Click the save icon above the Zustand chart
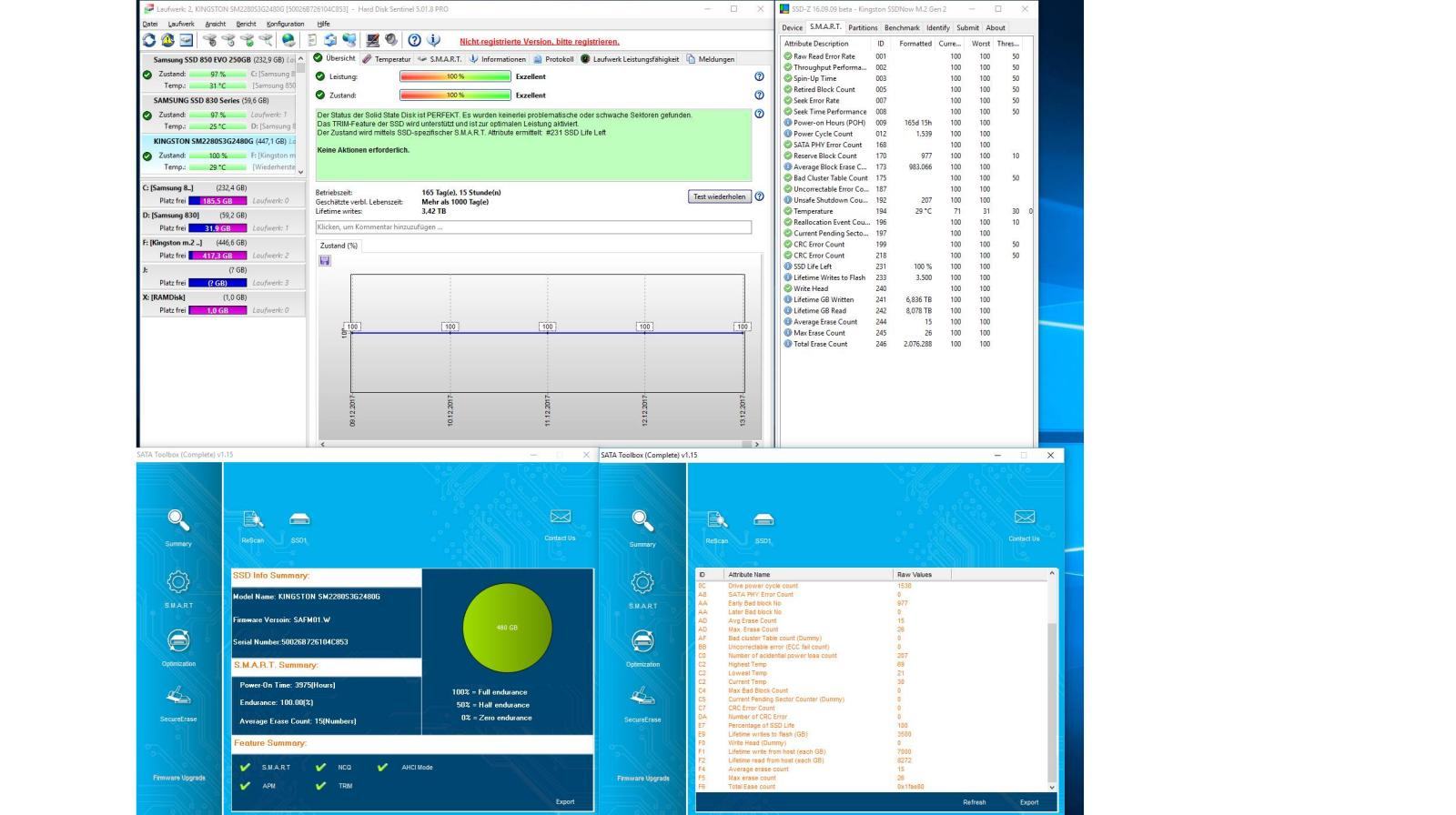 click(325, 261)
